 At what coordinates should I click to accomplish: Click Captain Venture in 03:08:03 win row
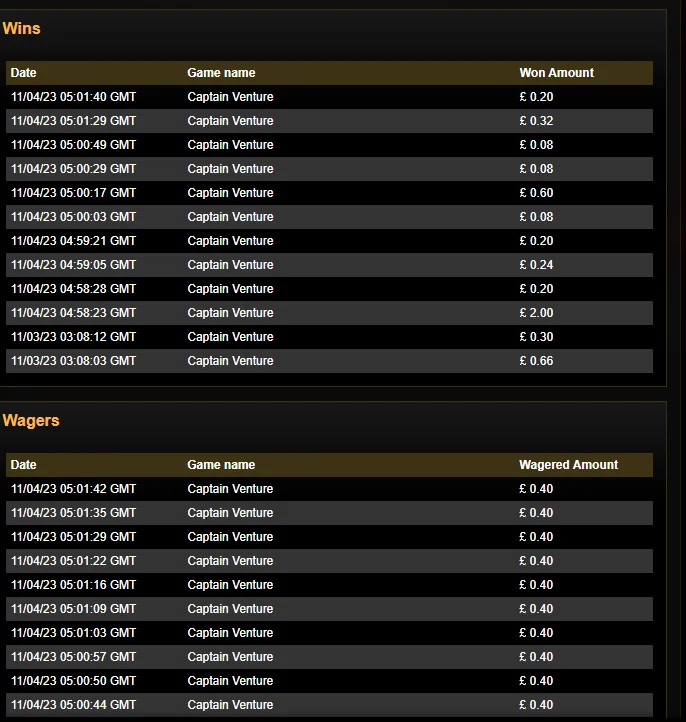click(230, 361)
